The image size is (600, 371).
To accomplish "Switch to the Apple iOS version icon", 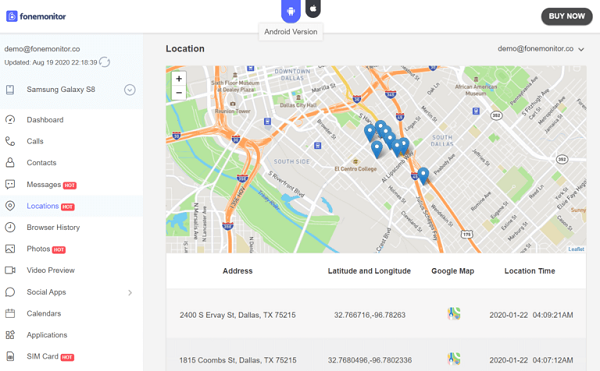I will 313,8.
